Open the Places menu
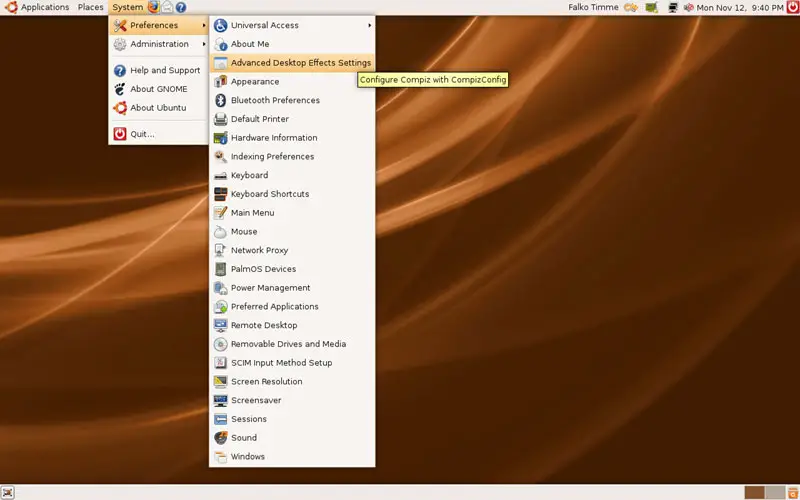The height and width of the screenshot is (500, 800). tap(90, 7)
